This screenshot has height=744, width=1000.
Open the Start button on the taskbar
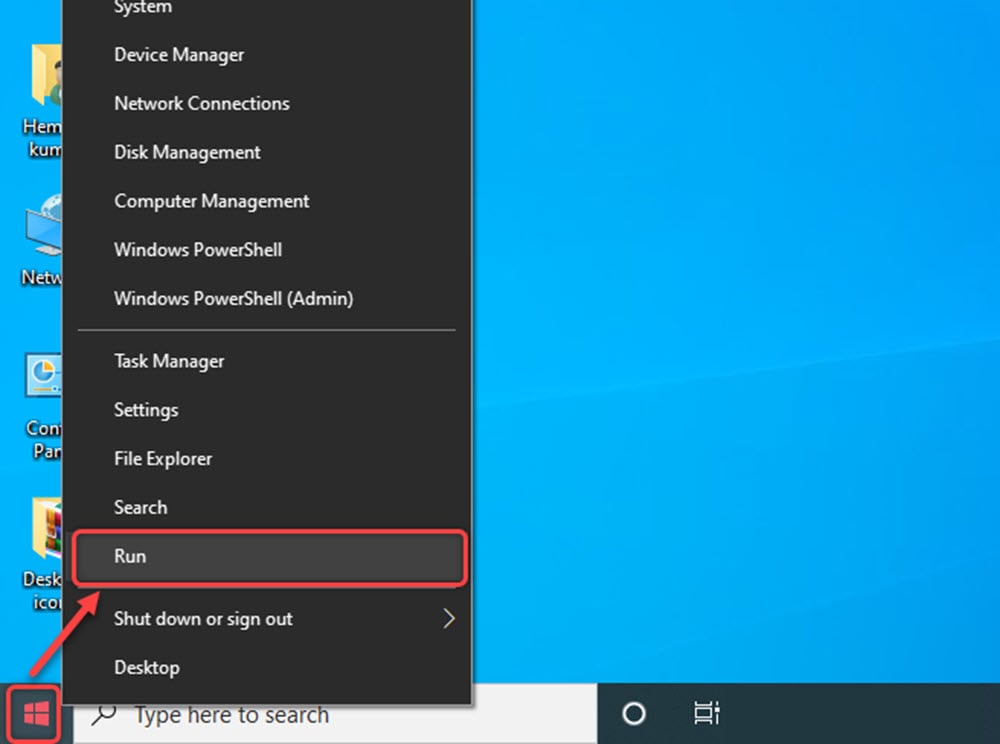pos(36,714)
